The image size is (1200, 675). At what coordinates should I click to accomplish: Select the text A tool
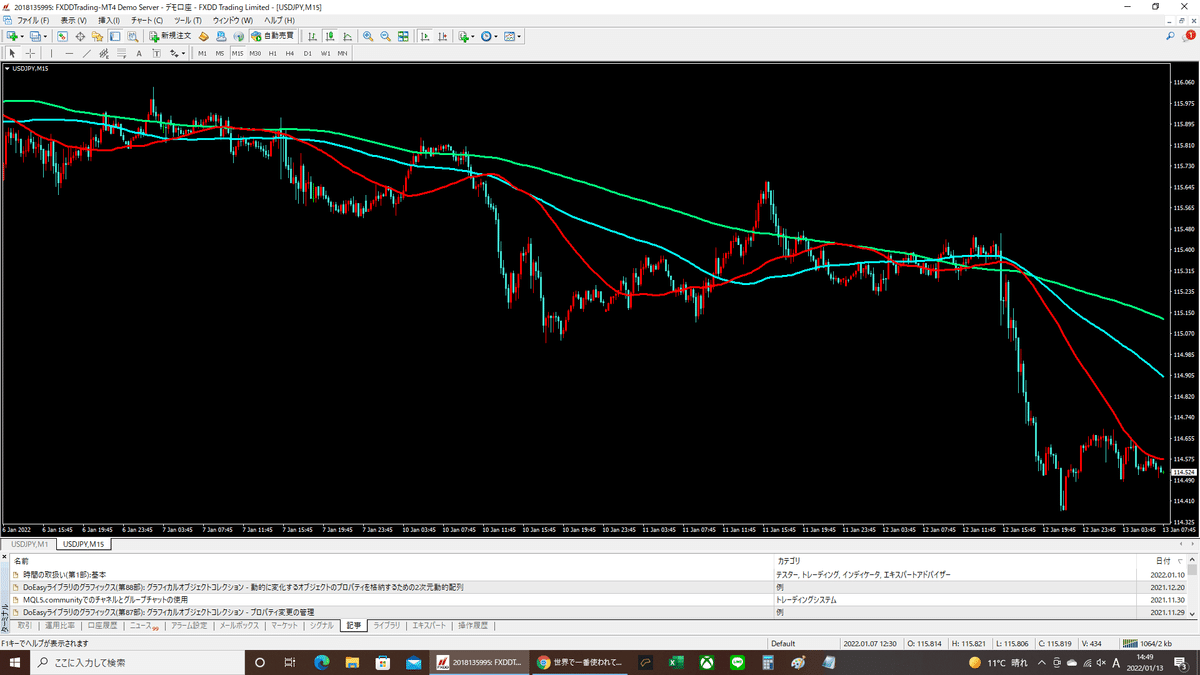tap(139, 53)
